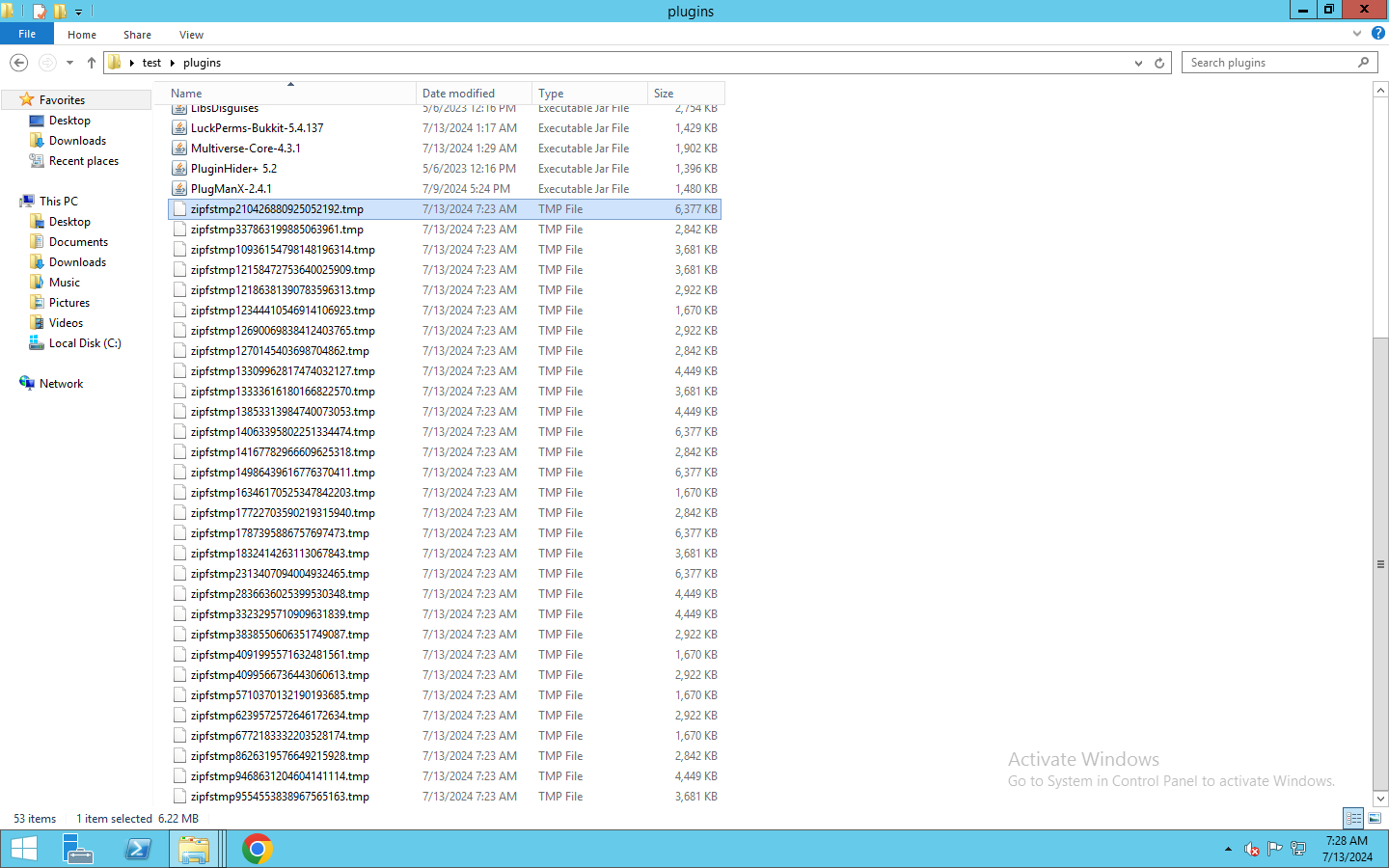Image resolution: width=1389 pixels, height=868 pixels.
Task: Switch to Details view layout icon
Action: coord(1354,818)
